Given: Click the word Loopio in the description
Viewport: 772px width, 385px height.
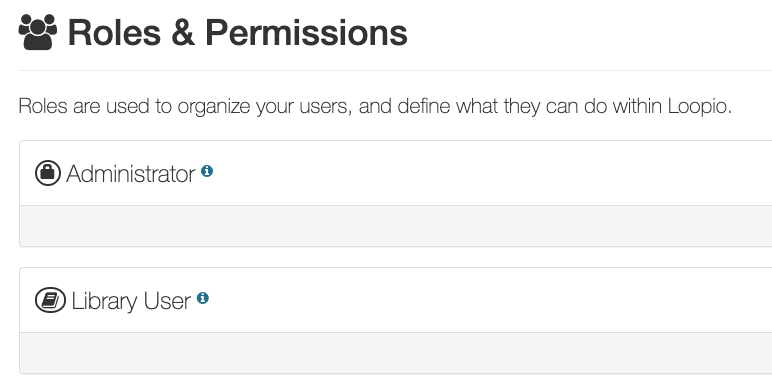Looking at the screenshot, I should [x=699, y=106].
